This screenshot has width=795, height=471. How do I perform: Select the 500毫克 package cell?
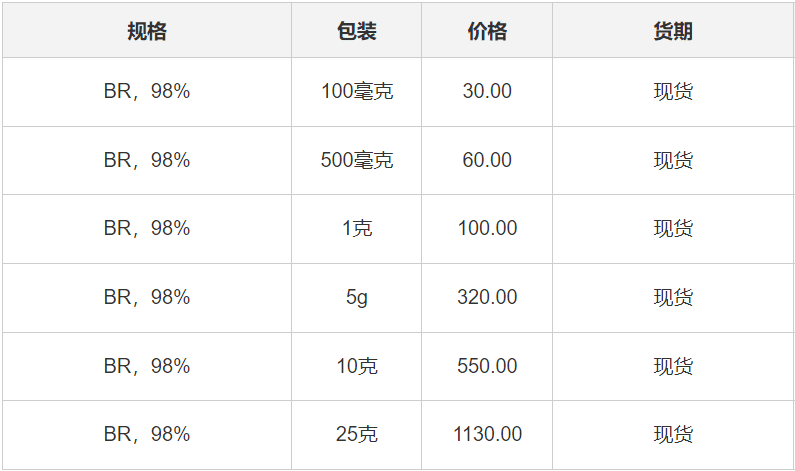point(357,160)
